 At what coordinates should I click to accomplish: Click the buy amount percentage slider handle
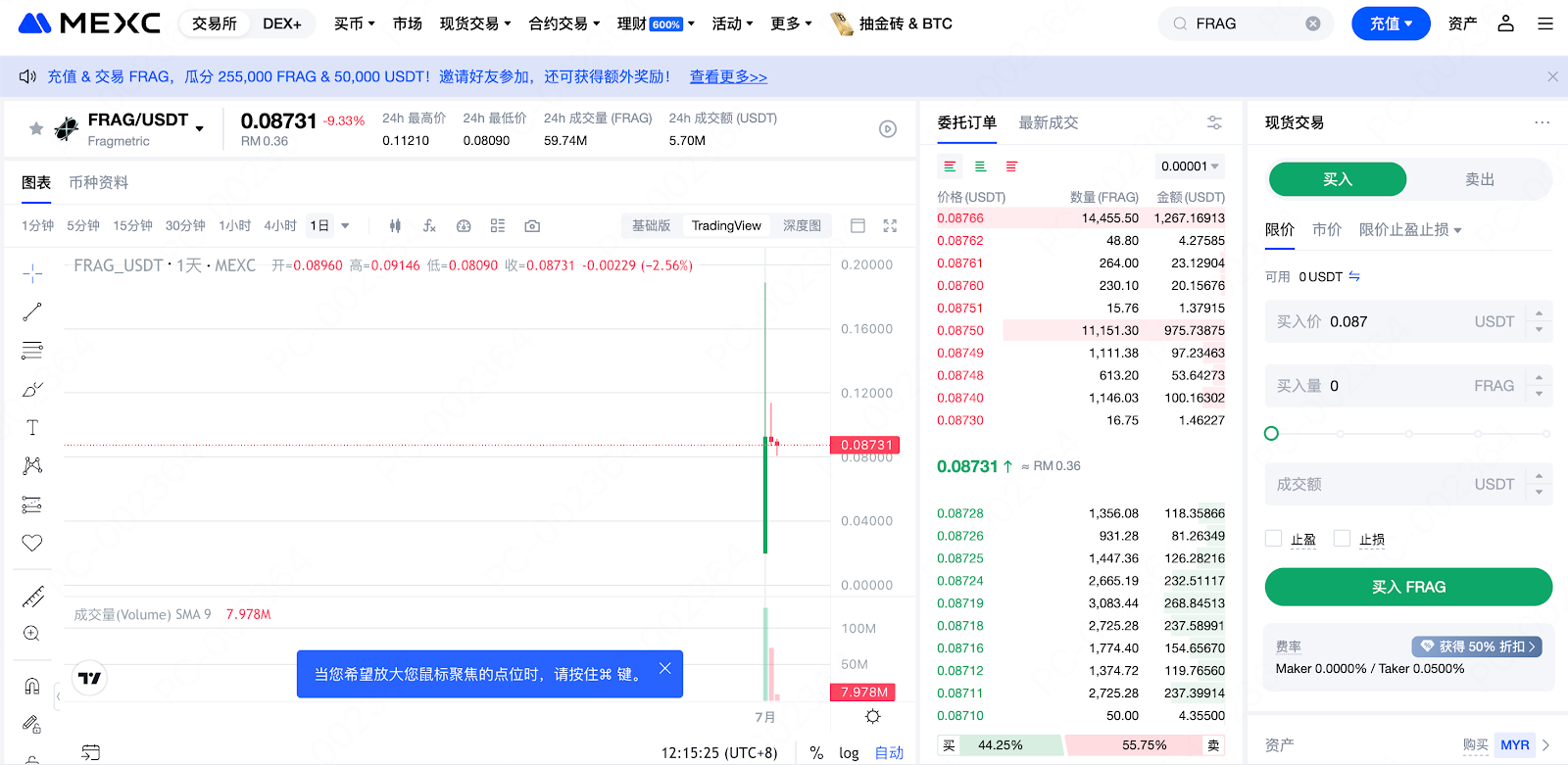(x=1271, y=433)
